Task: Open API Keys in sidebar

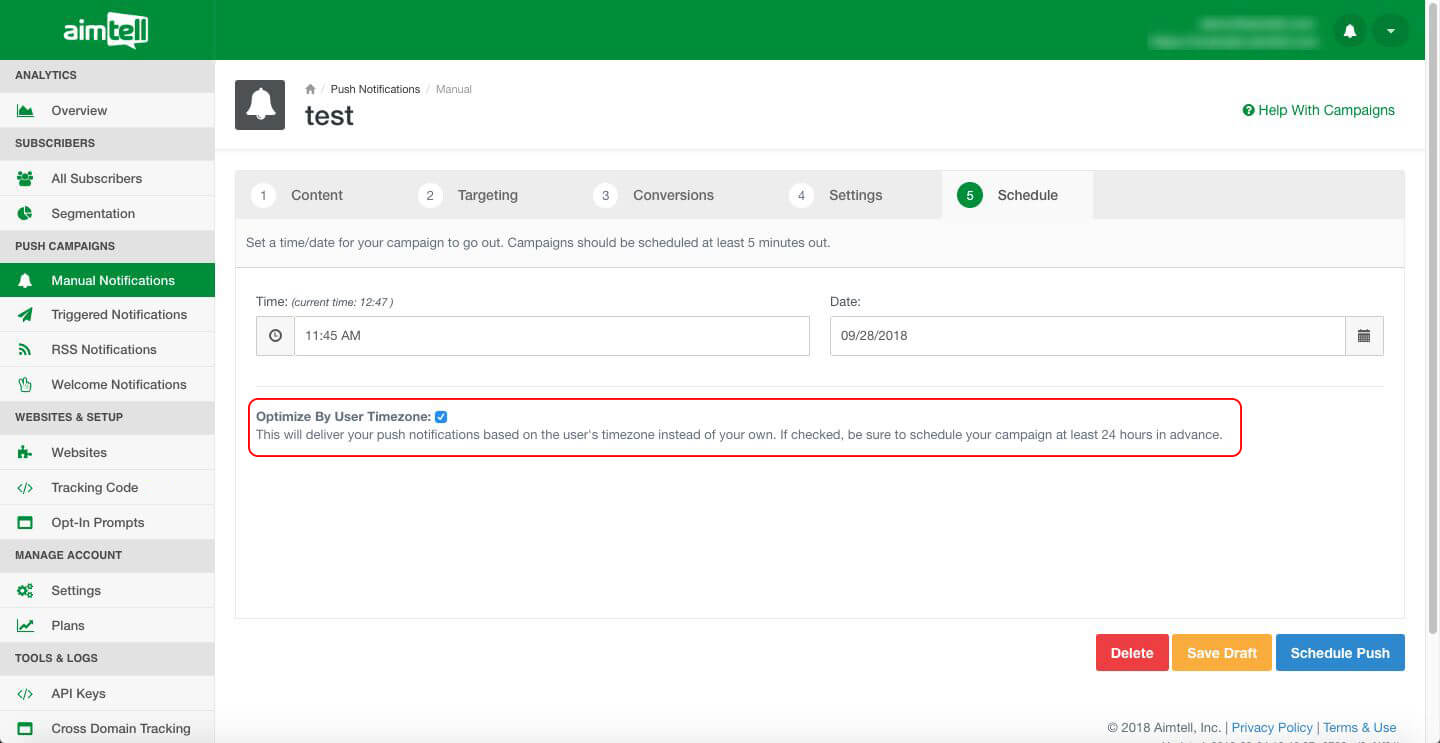Action: tap(107, 694)
